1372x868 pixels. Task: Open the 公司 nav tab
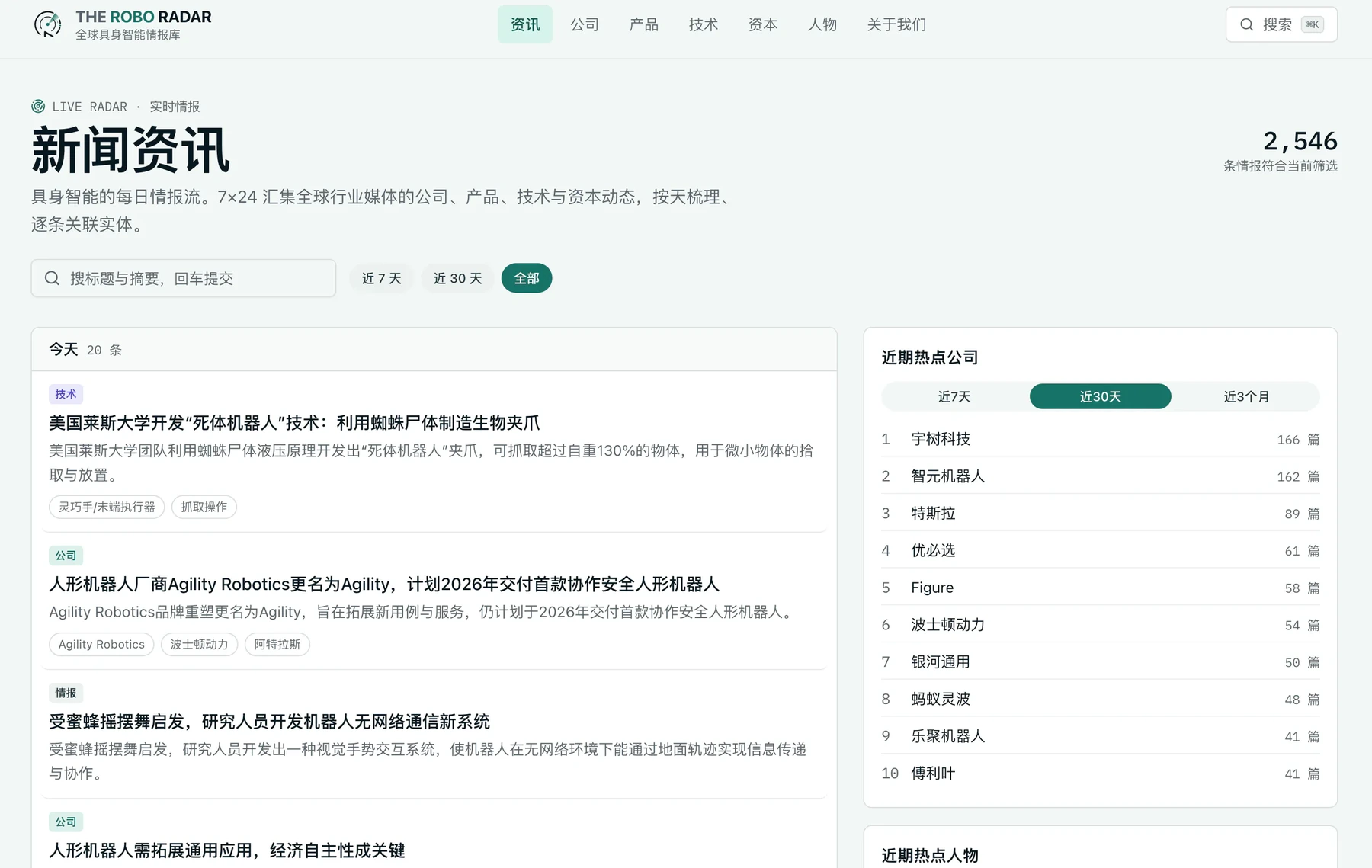pyautogui.click(x=585, y=24)
